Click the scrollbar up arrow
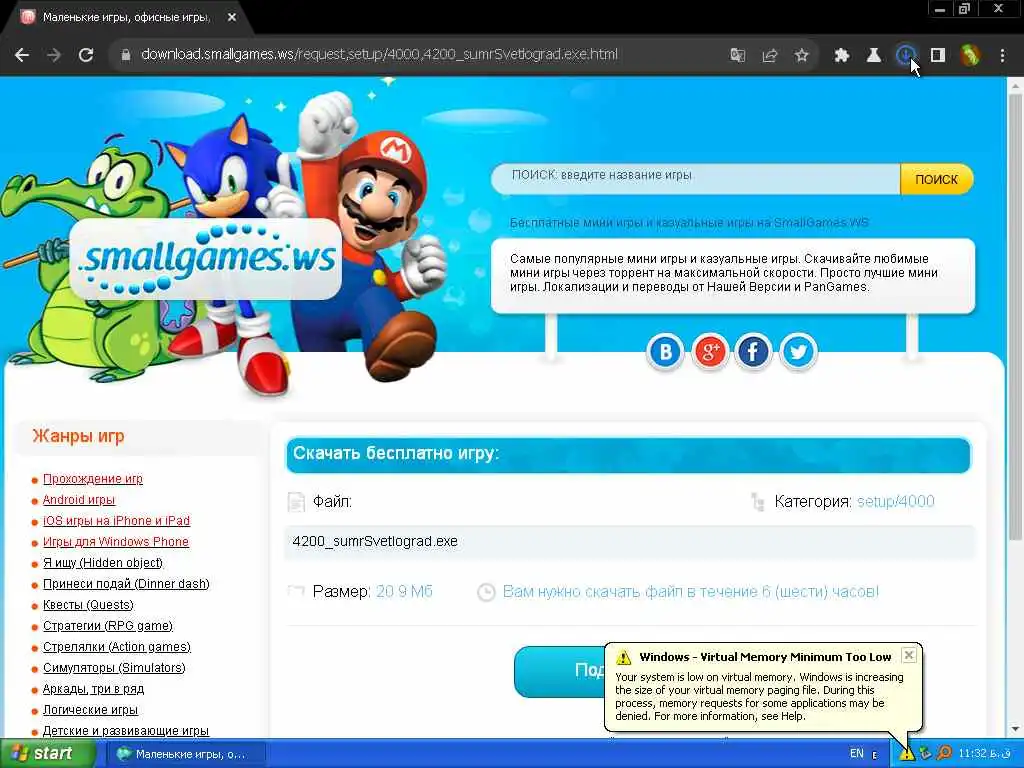 [x=1015, y=86]
